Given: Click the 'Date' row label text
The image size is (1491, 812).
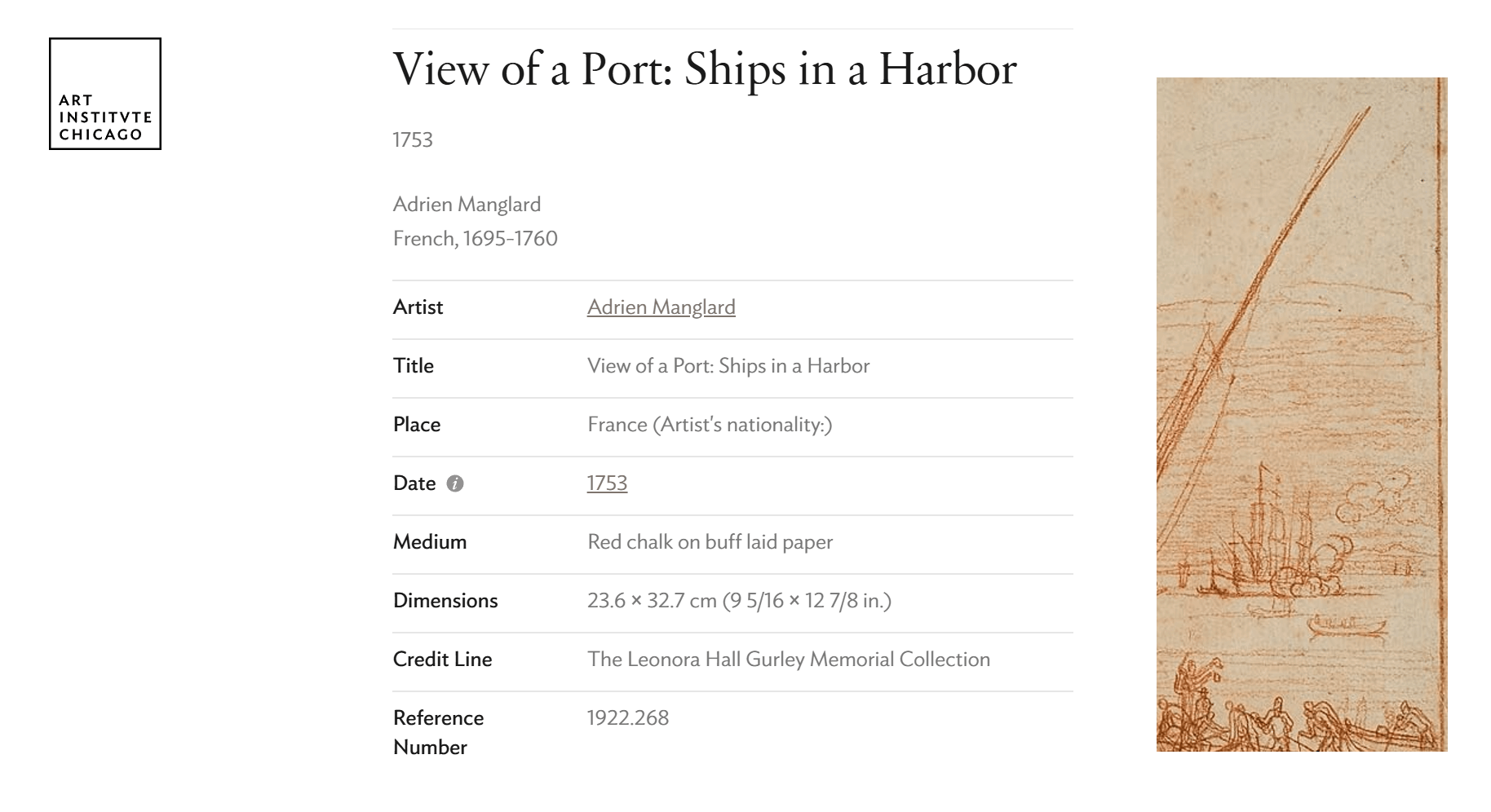Looking at the screenshot, I should [414, 483].
